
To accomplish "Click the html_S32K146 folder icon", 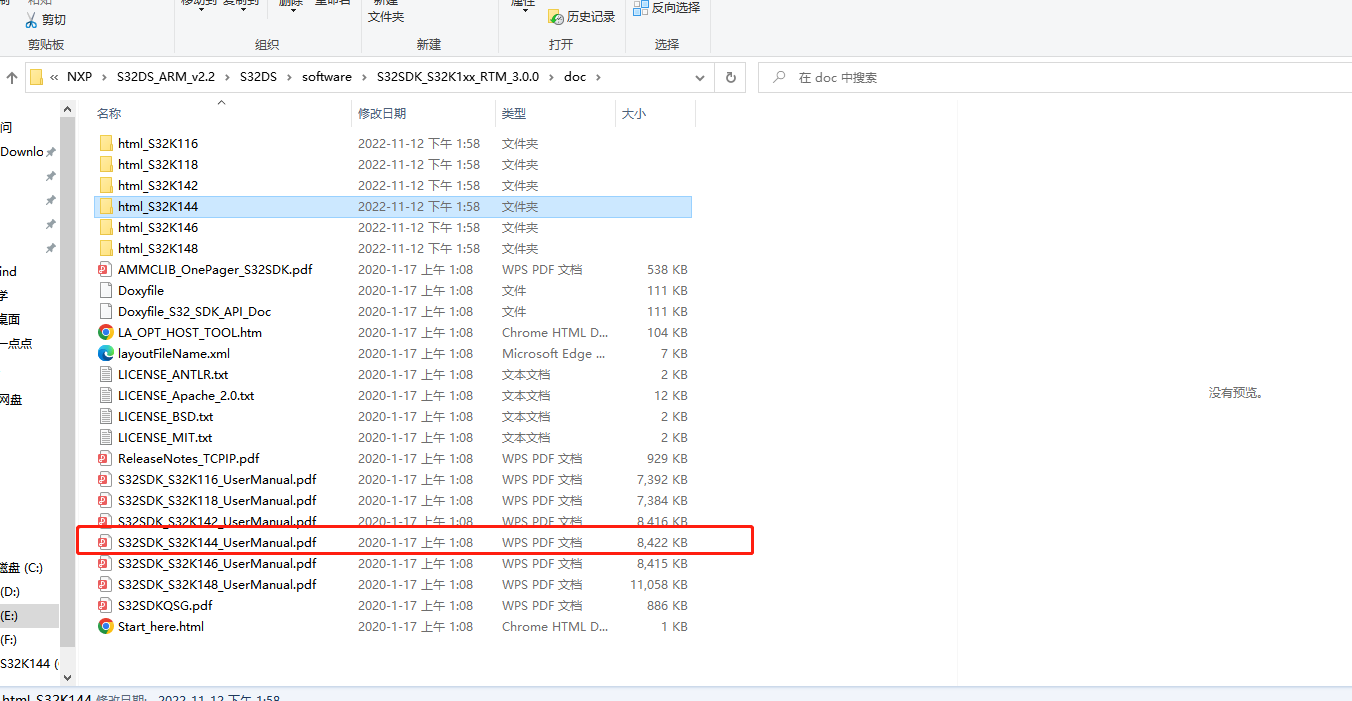I will [106, 227].
